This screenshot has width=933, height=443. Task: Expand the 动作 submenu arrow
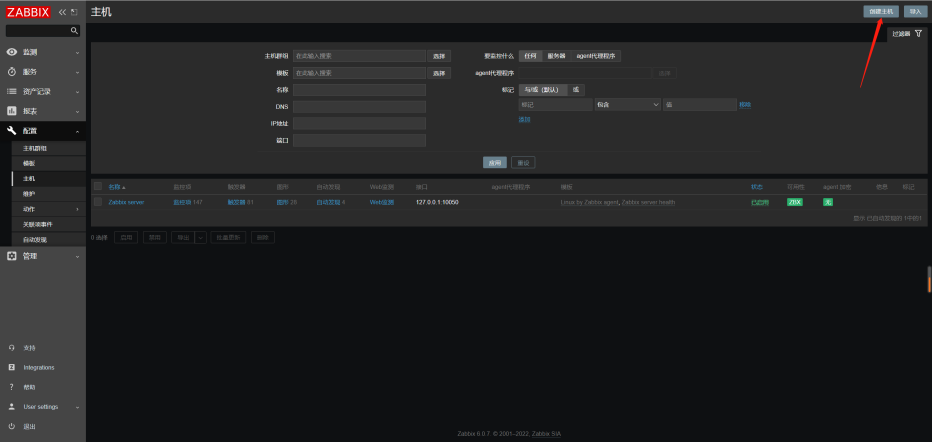coord(77,209)
